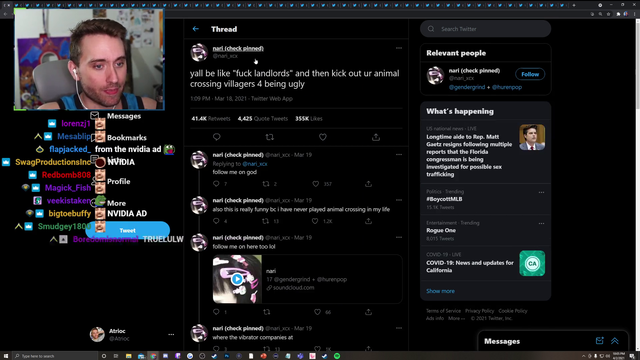This screenshot has width=640, height=360.
Task: Open Terms of Service link
Action: pos(443,311)
